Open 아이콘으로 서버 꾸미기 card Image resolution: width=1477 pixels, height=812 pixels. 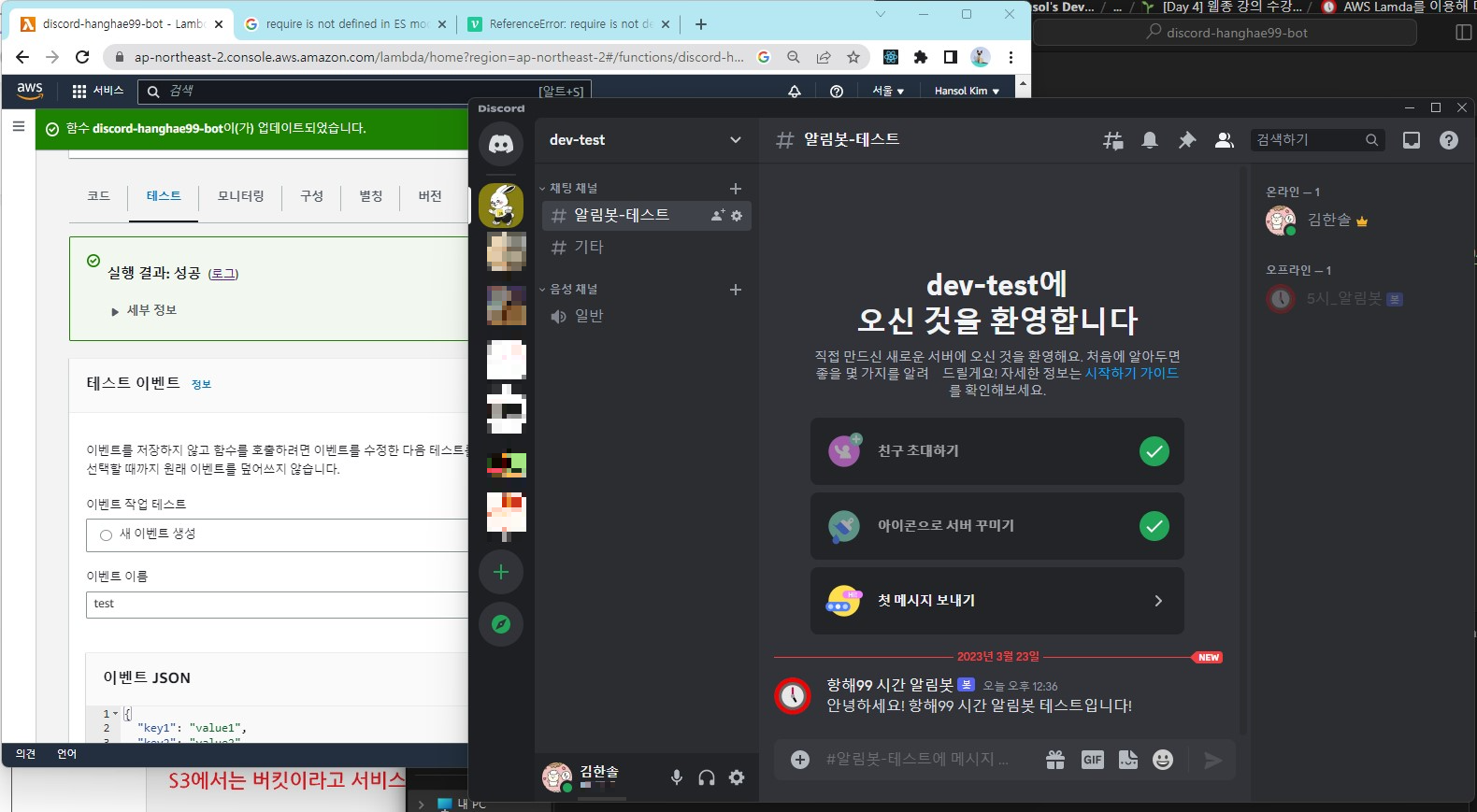click(997, 526)
